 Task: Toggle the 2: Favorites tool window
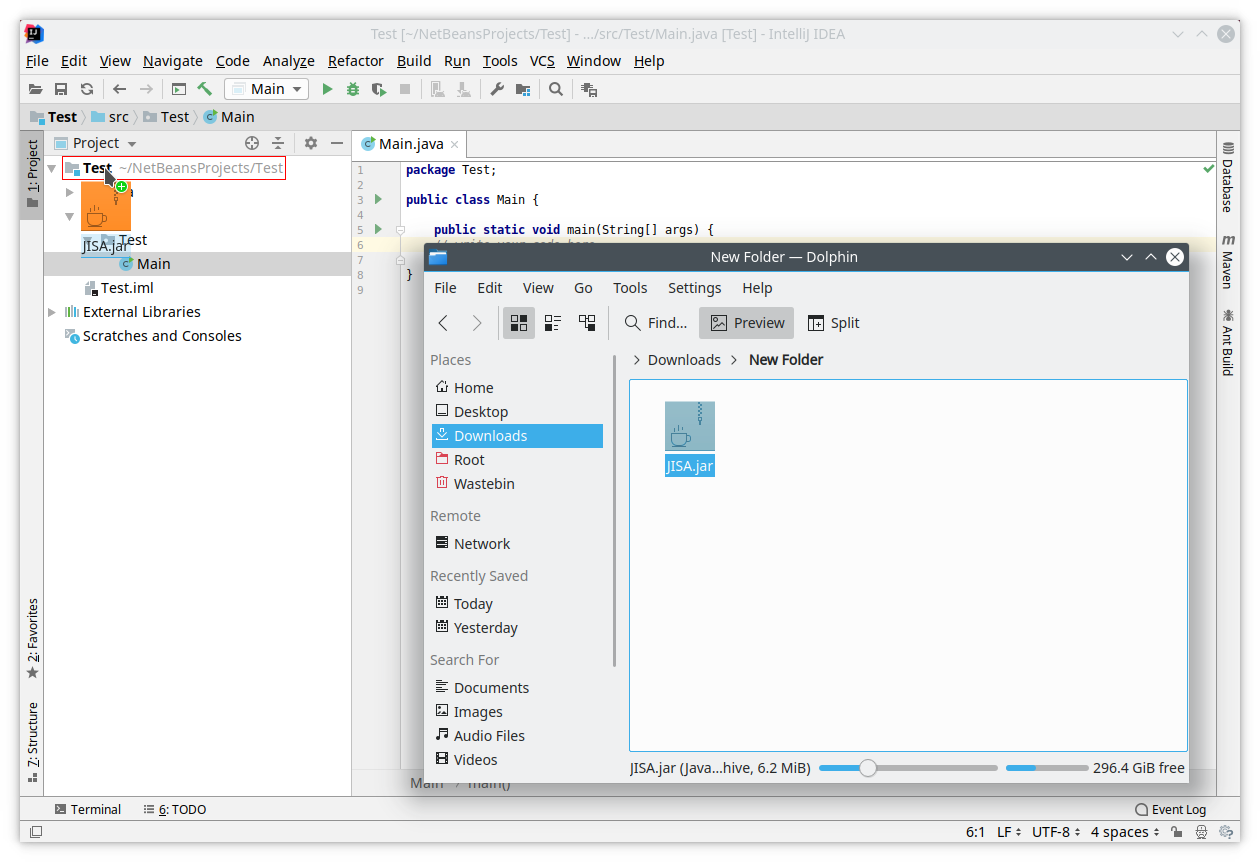pyautogui.click(x=32, y=638)
